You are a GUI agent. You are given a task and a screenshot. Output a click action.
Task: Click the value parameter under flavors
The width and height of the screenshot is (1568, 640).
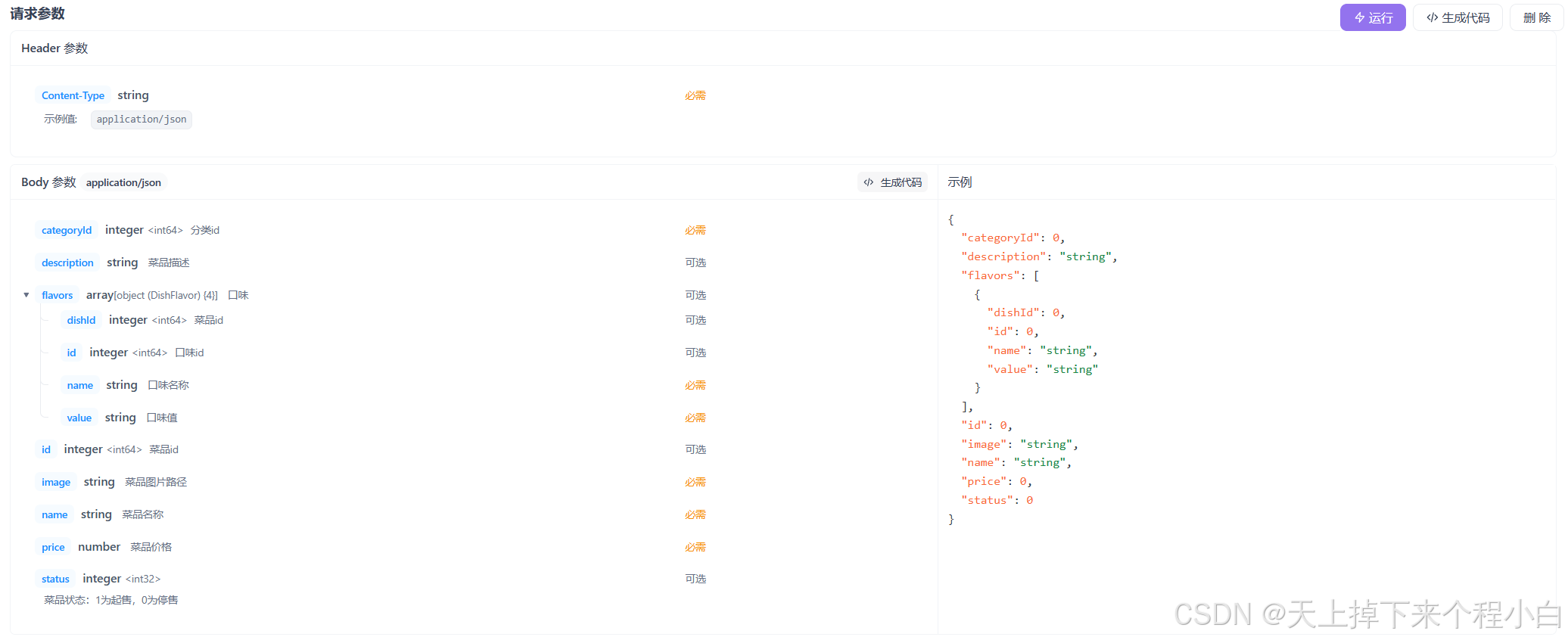point(79,418)
